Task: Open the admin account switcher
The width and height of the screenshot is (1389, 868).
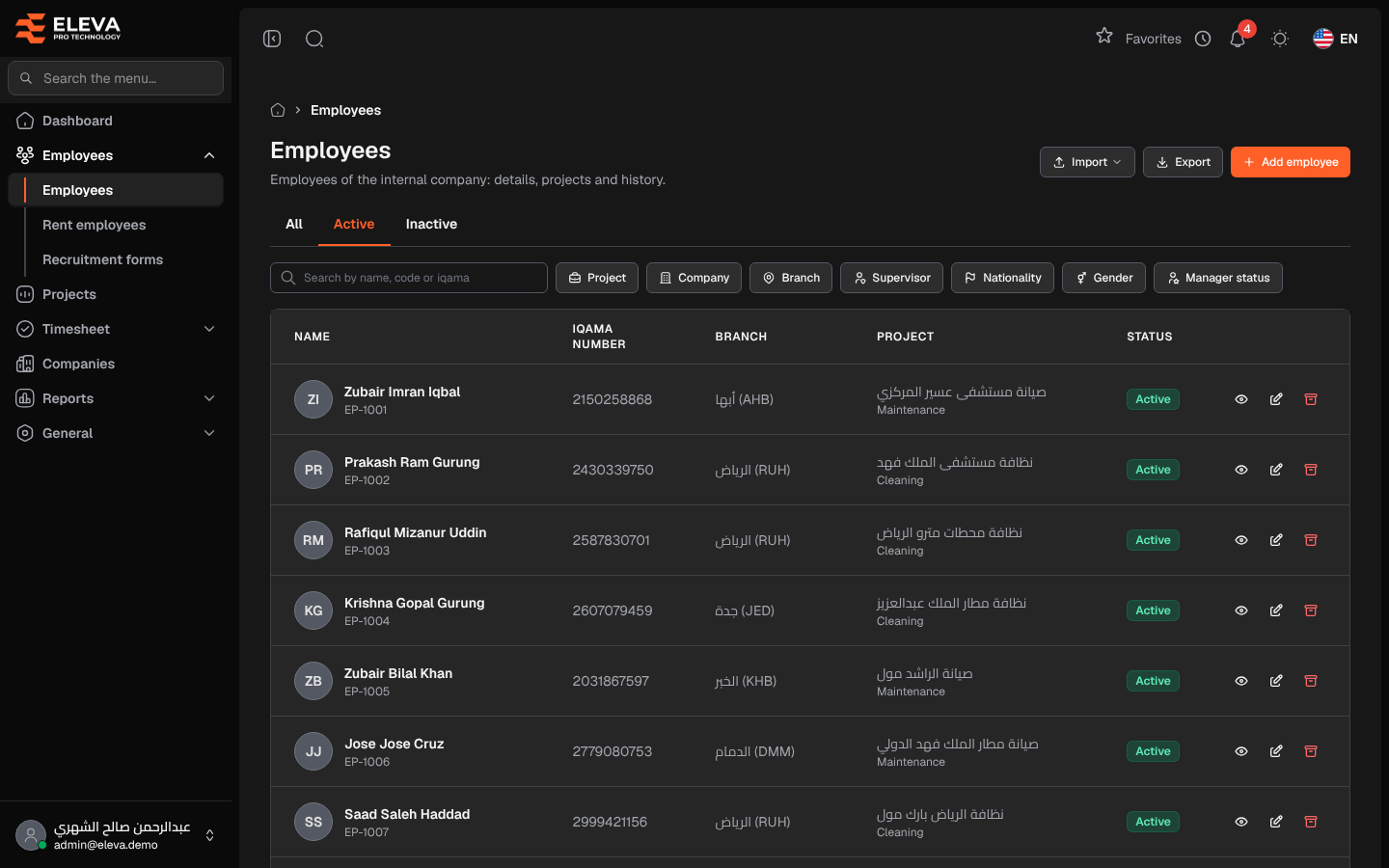Action: click(x=116, y=835)
